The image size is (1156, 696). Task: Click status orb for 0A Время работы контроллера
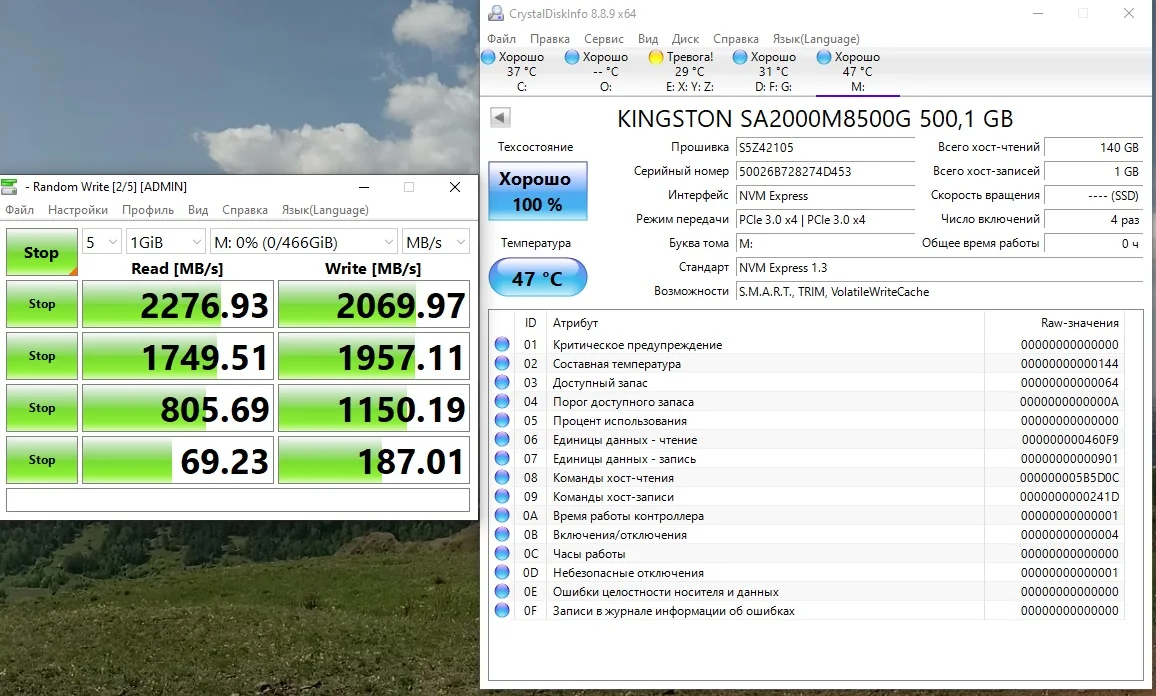(502, 515)
